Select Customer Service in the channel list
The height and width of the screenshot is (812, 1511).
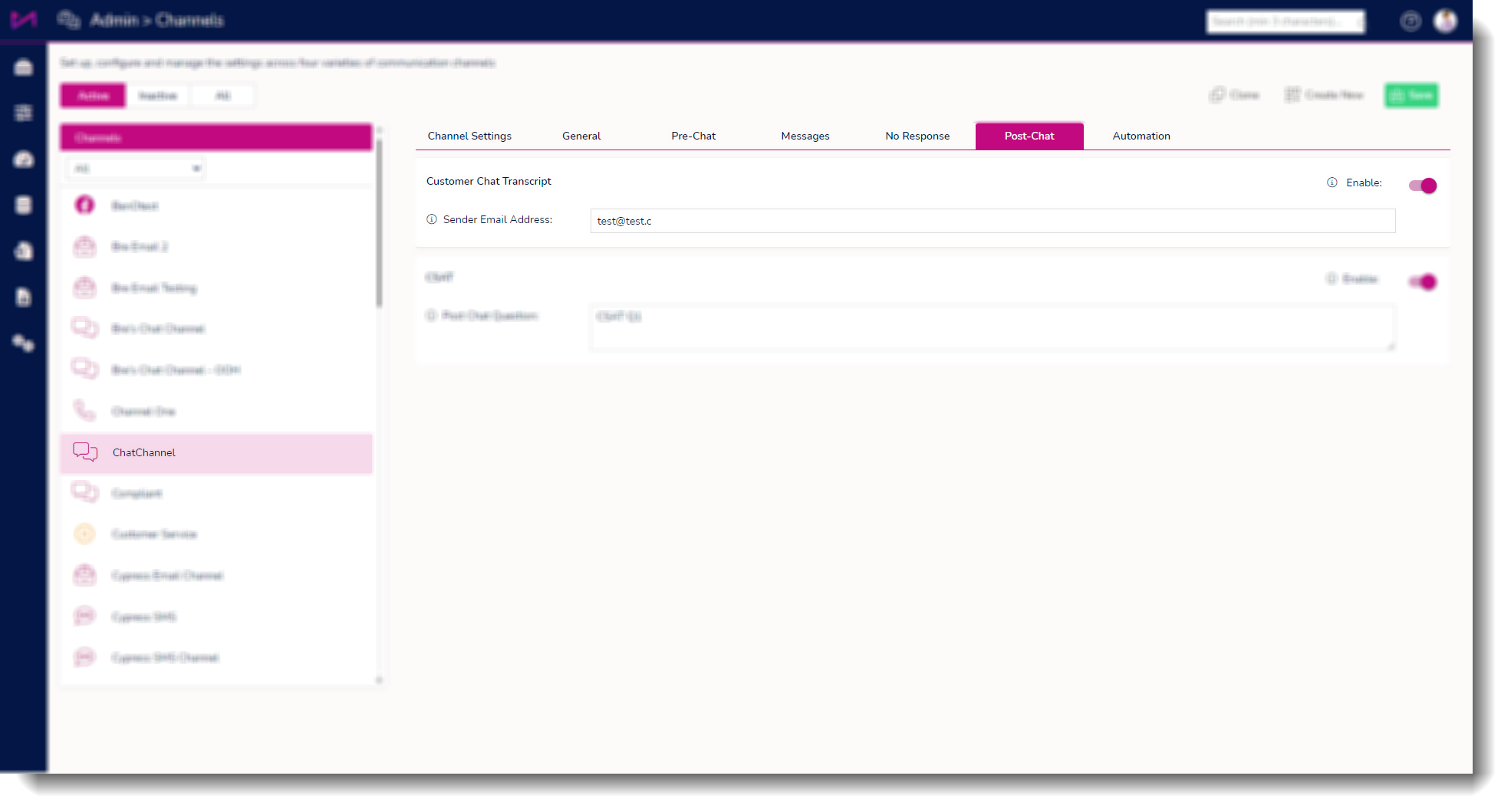coord(216,534)
